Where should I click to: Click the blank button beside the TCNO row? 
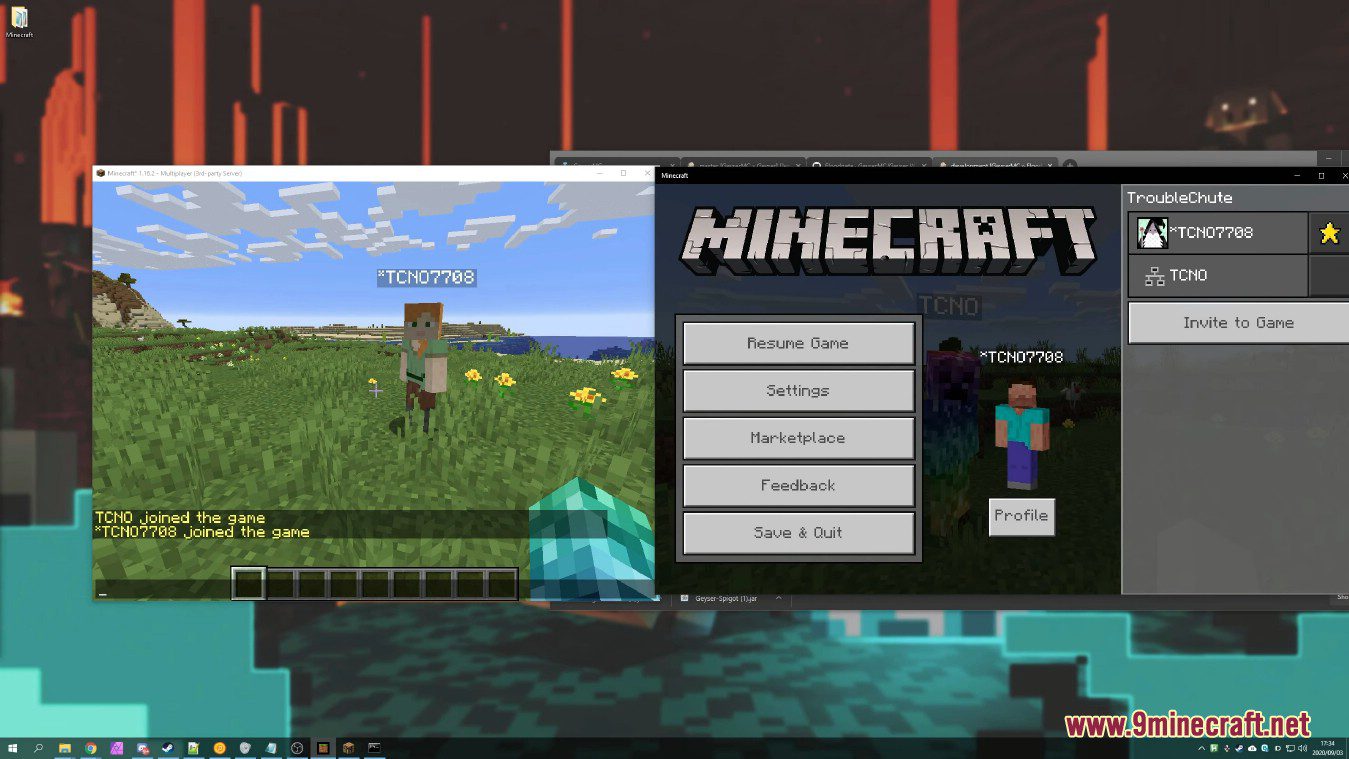1330,276
